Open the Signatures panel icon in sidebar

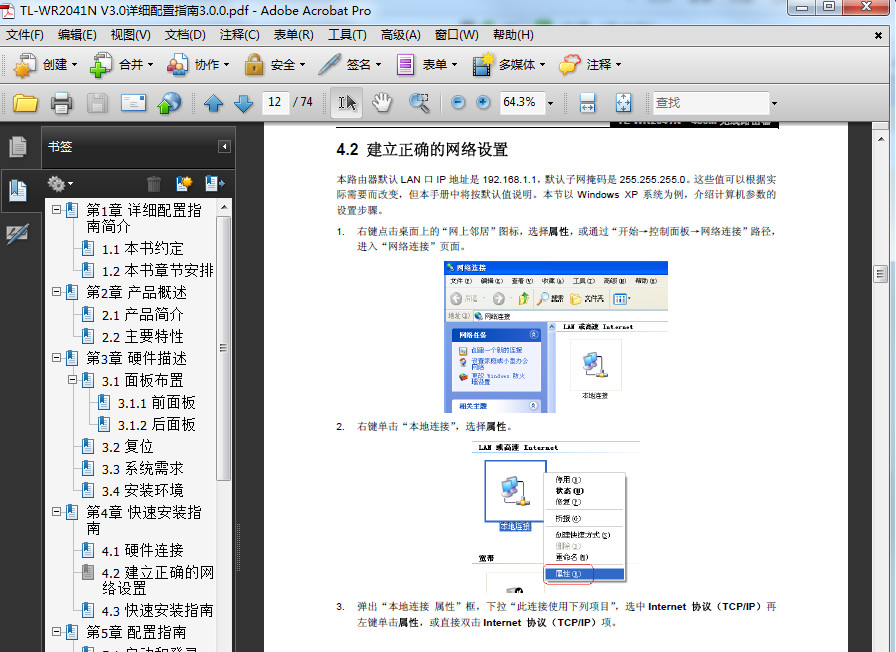pos(18,233)
